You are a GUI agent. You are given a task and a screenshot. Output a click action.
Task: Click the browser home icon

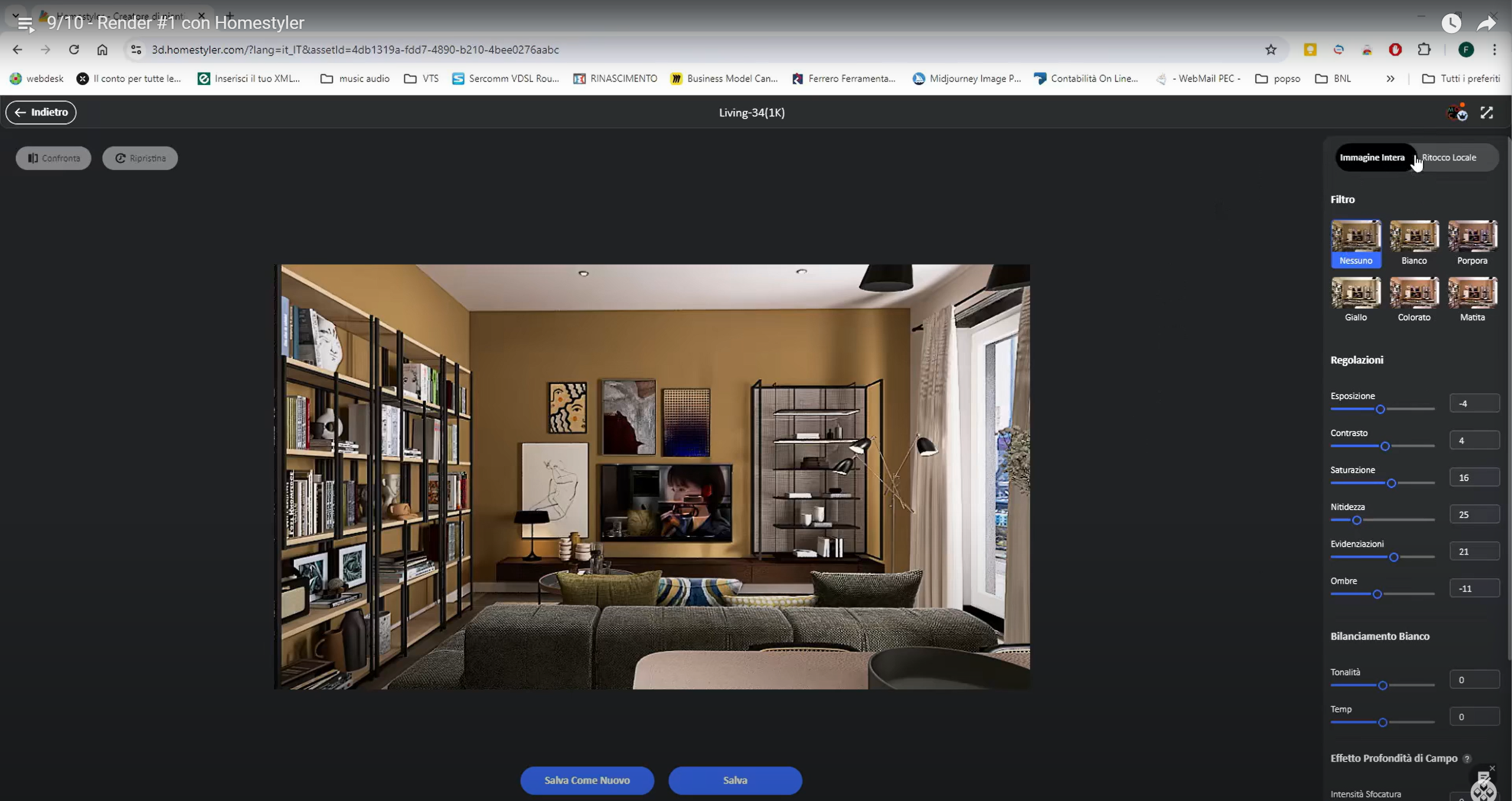pos(102,50)
